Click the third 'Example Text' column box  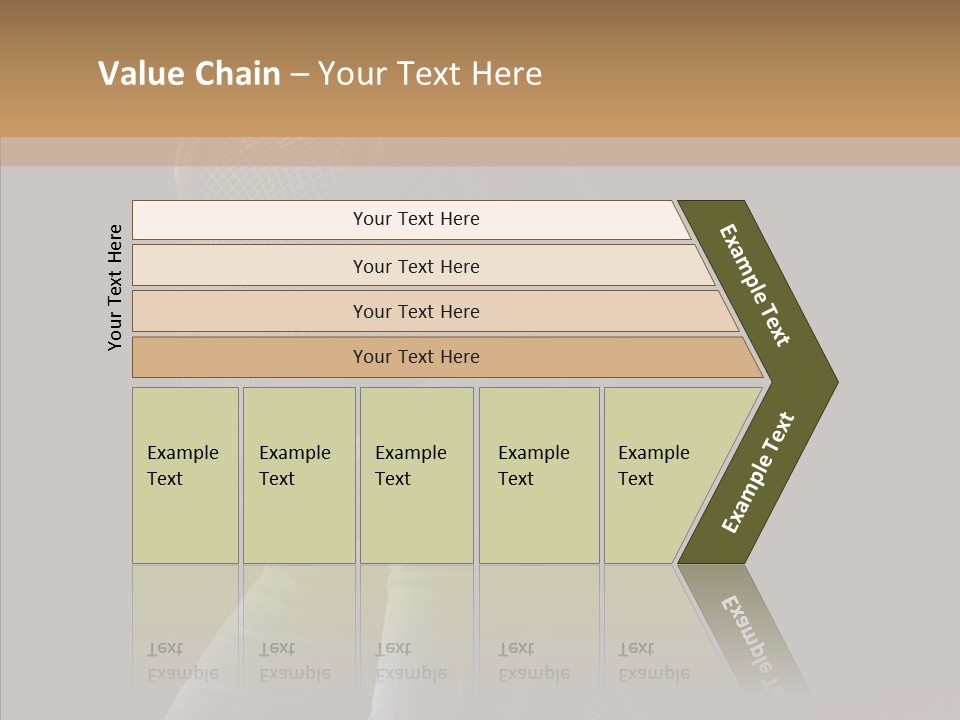[417, 475]
